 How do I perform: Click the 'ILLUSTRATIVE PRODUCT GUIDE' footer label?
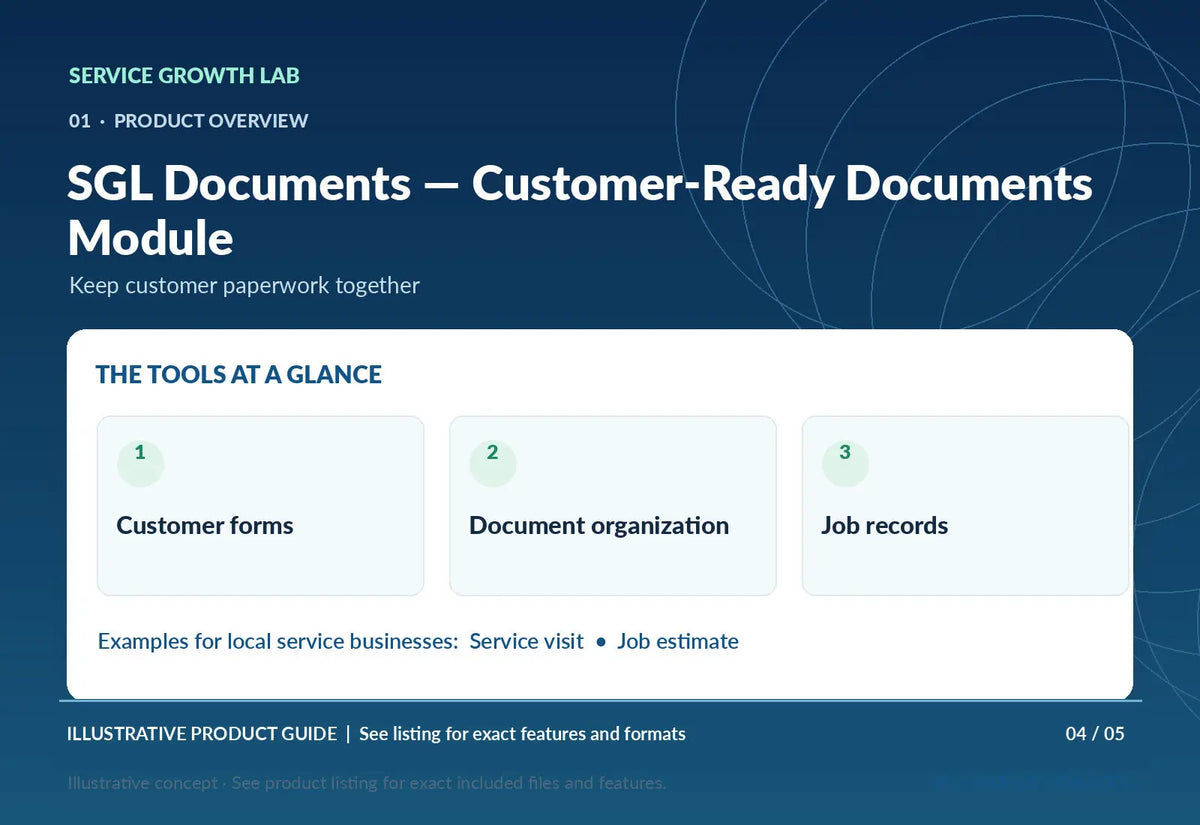point(202,734)
